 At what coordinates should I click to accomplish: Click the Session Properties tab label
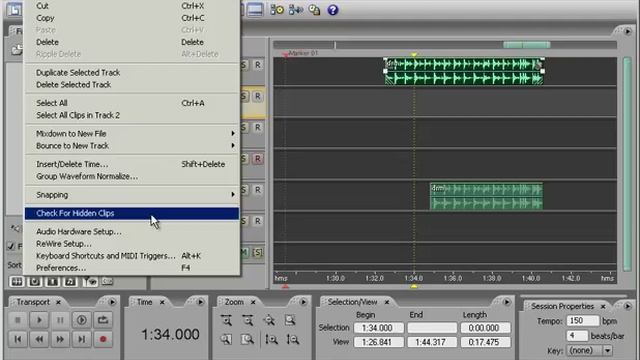click(x=562, y=306)
